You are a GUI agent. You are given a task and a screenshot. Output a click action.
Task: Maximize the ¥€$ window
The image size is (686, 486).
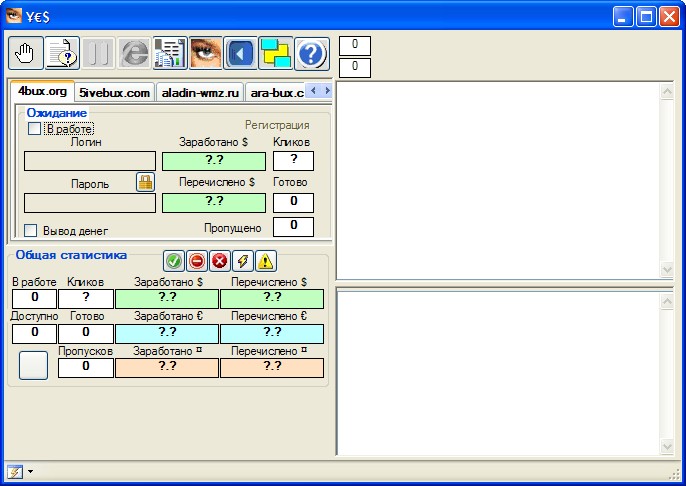[x=646, y=17]
